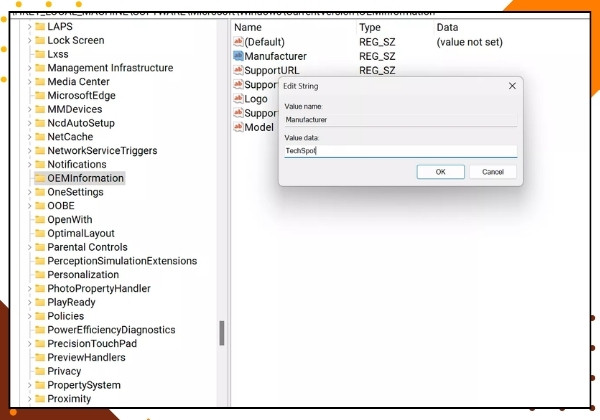
Task: Click the Privacy folder icon
Action: 40,371
